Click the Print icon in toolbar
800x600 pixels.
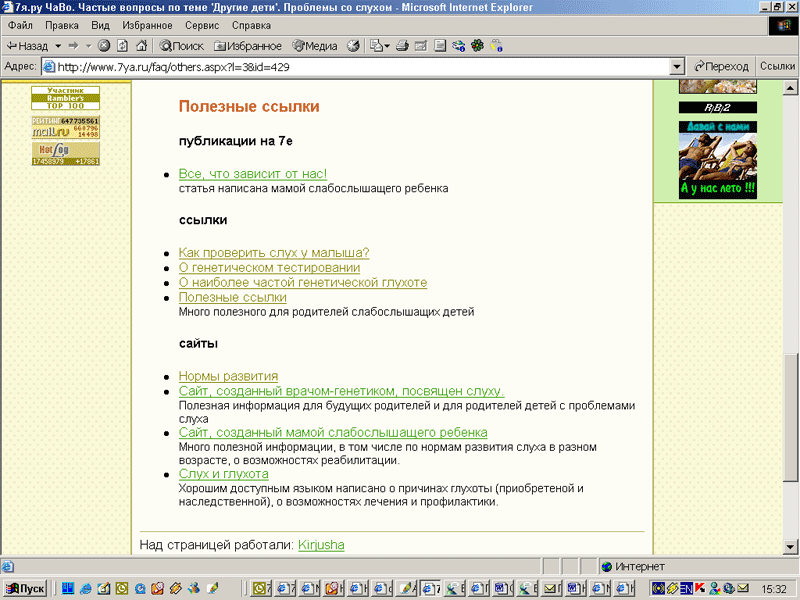(402, 46)
